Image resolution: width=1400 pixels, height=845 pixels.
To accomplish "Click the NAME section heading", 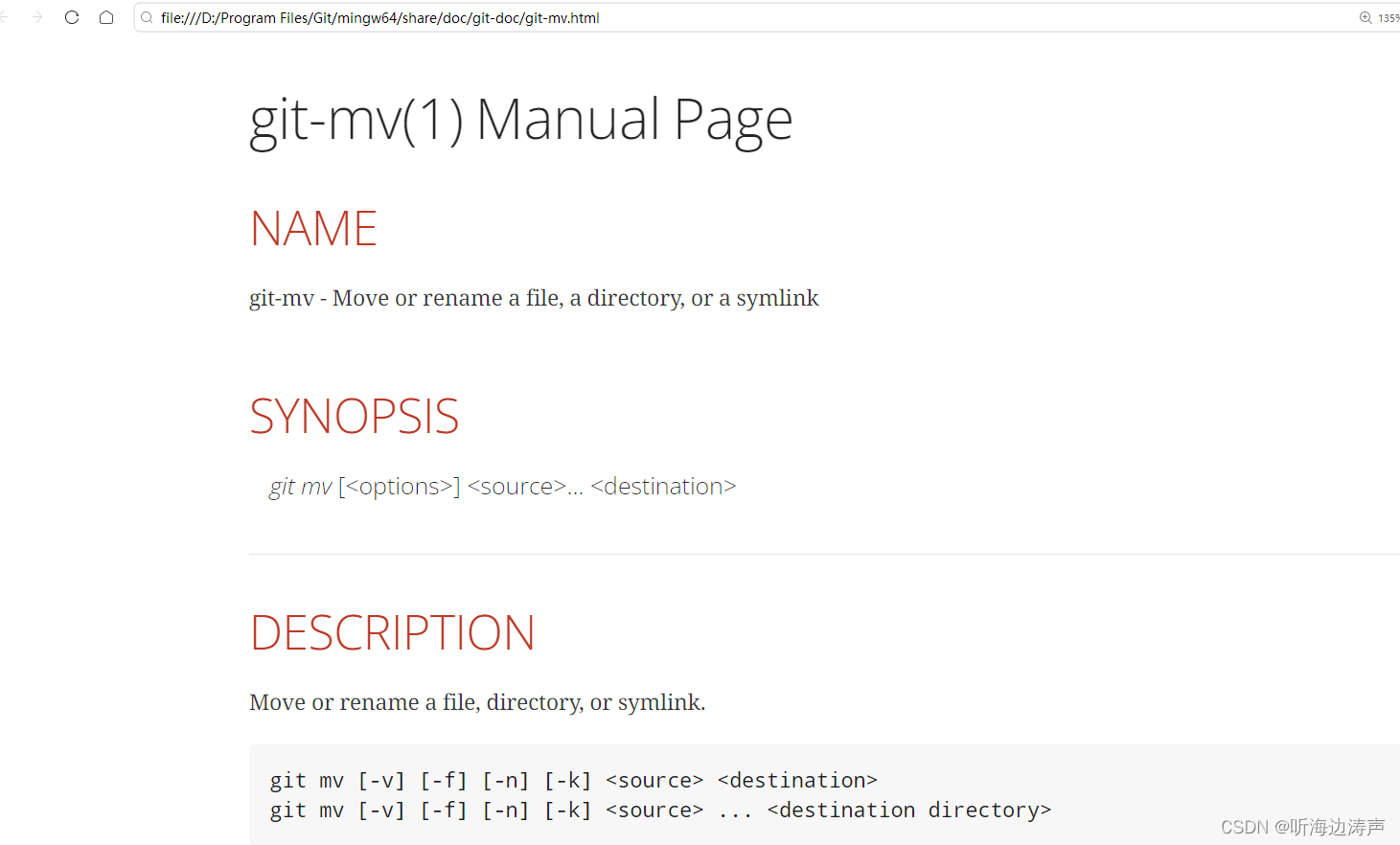I will coord(313,229).
